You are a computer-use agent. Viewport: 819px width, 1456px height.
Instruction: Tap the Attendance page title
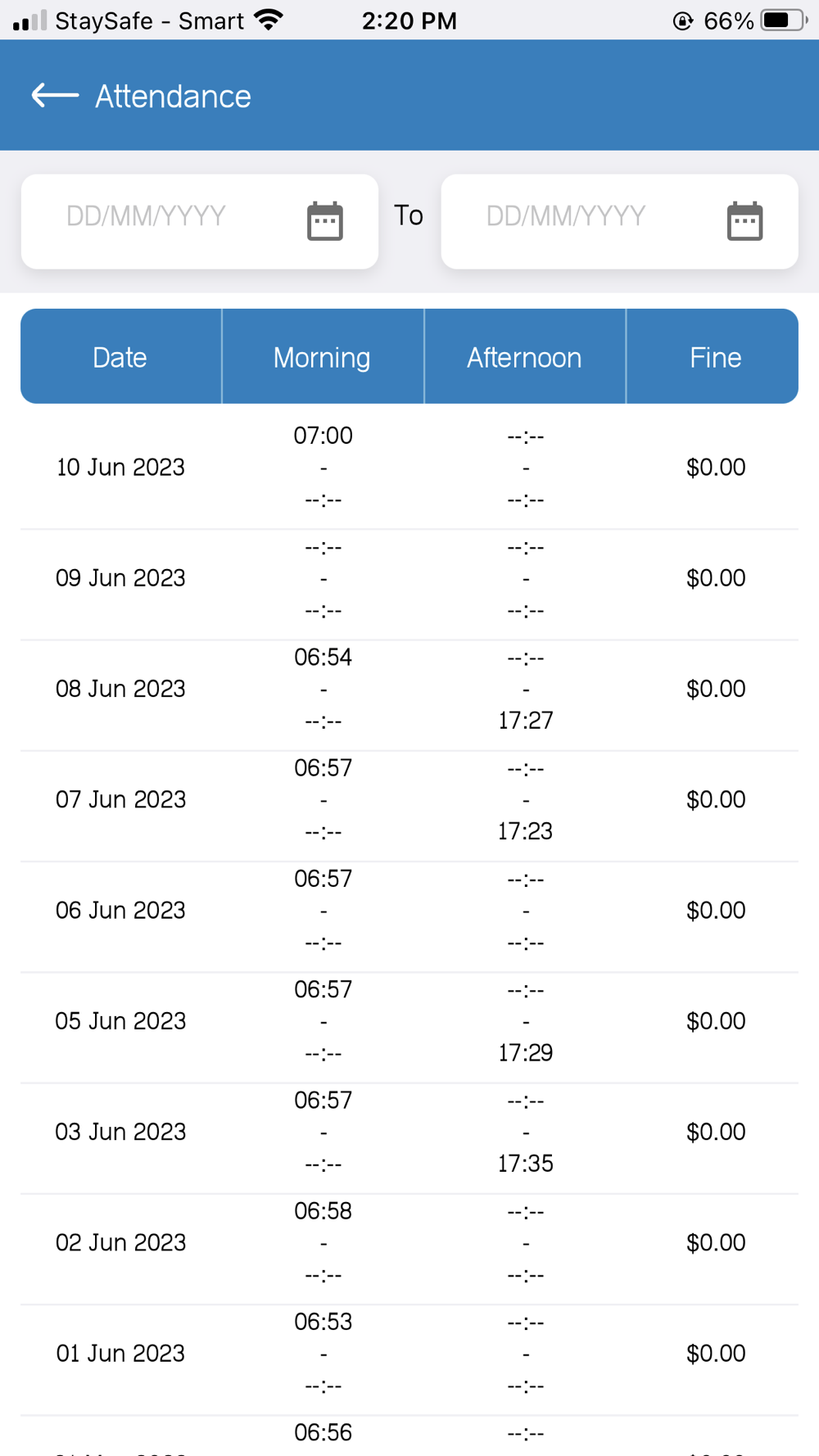click(173, 97)
